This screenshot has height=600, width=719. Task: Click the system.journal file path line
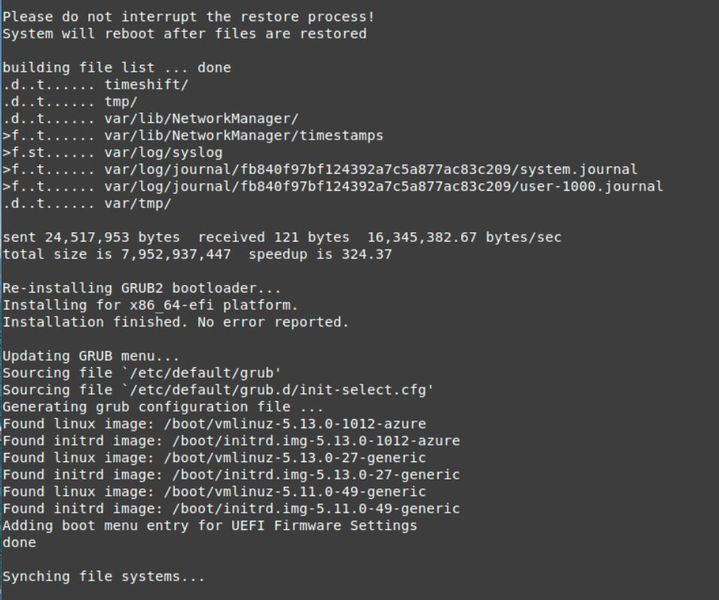[370, 169]
